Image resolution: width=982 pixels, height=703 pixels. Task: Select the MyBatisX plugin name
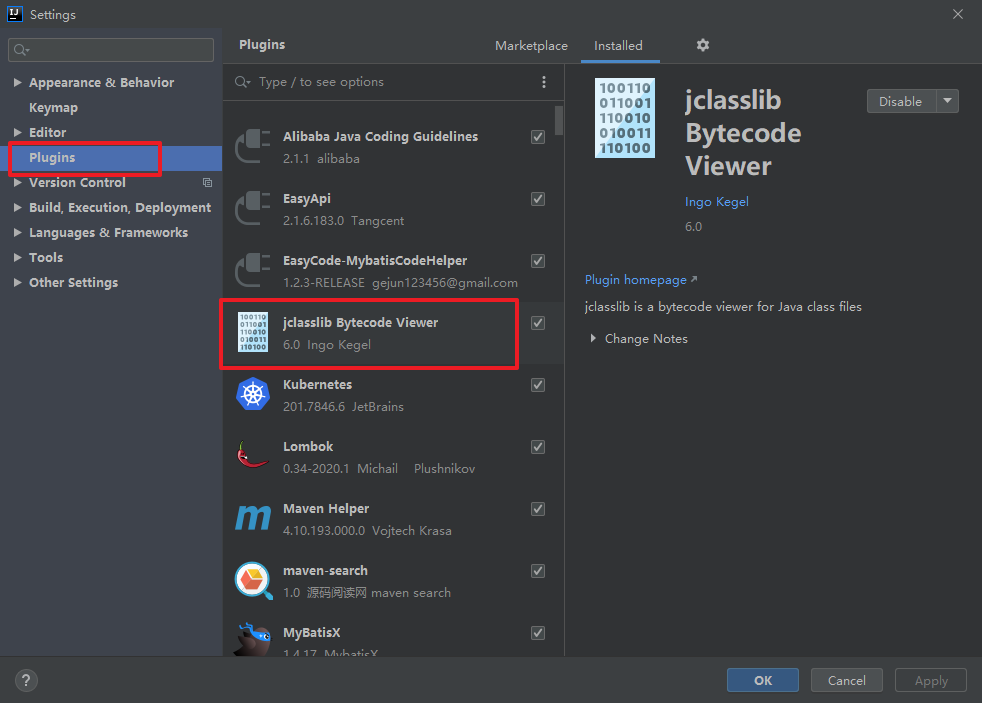(311, 632)
